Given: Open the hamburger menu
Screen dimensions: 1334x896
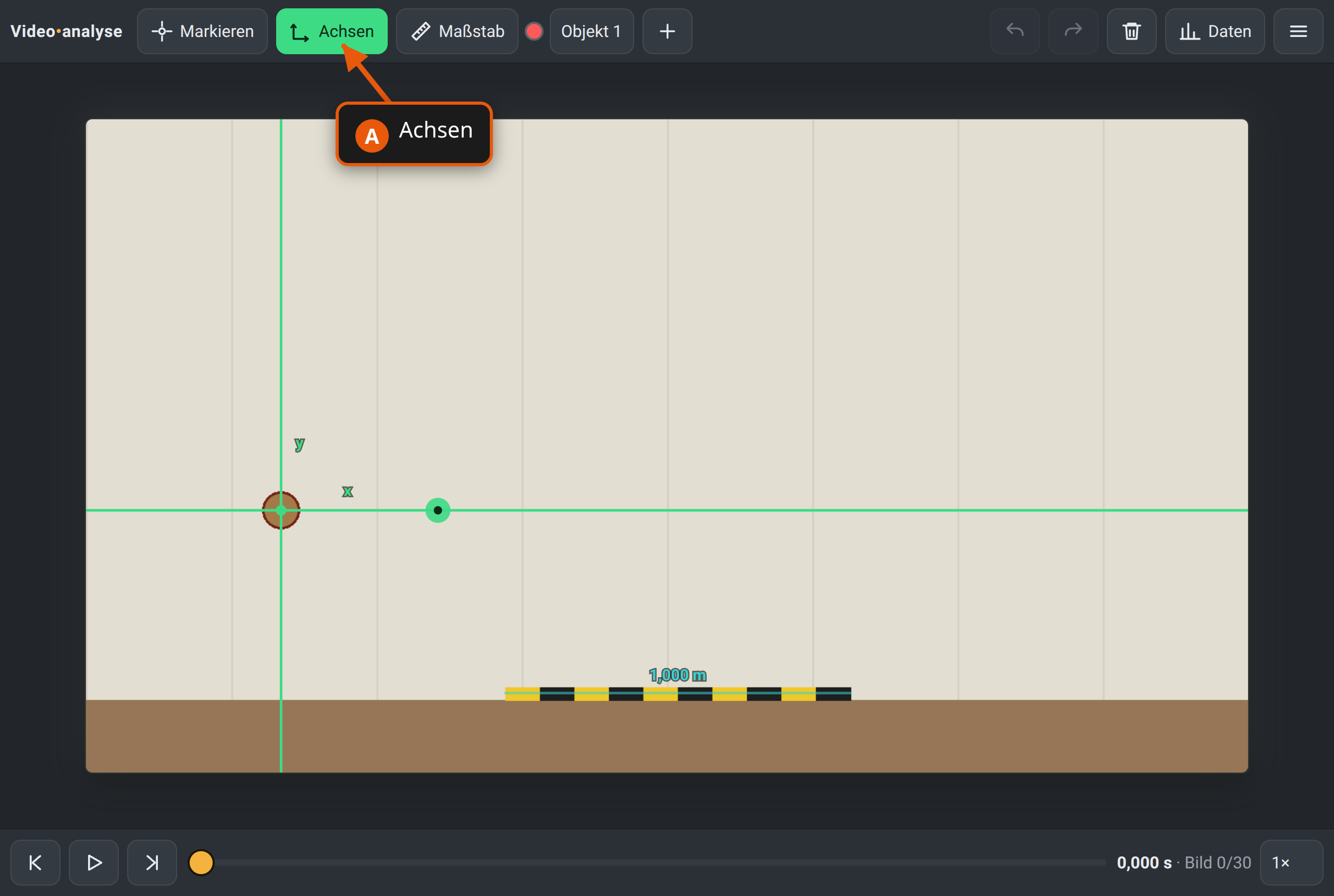Looking at the screenshot, I should click(x=1298, y=31).
